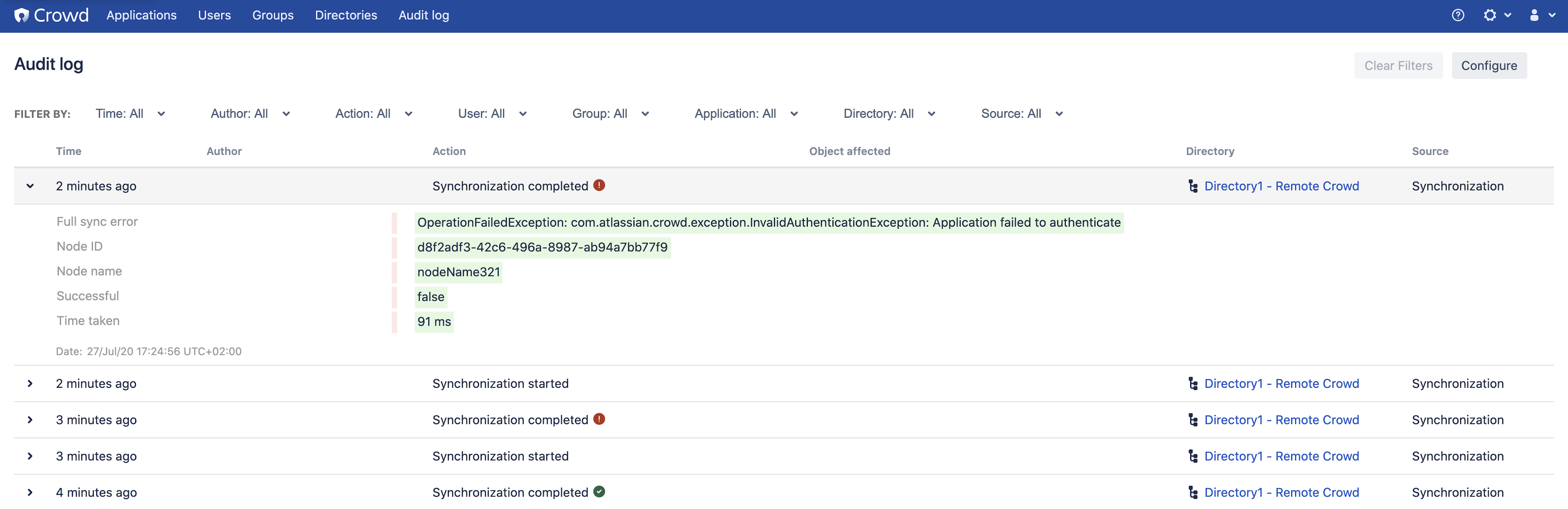
Task: Open the Directory: All filter dropdown
Action: pos(889,114)
